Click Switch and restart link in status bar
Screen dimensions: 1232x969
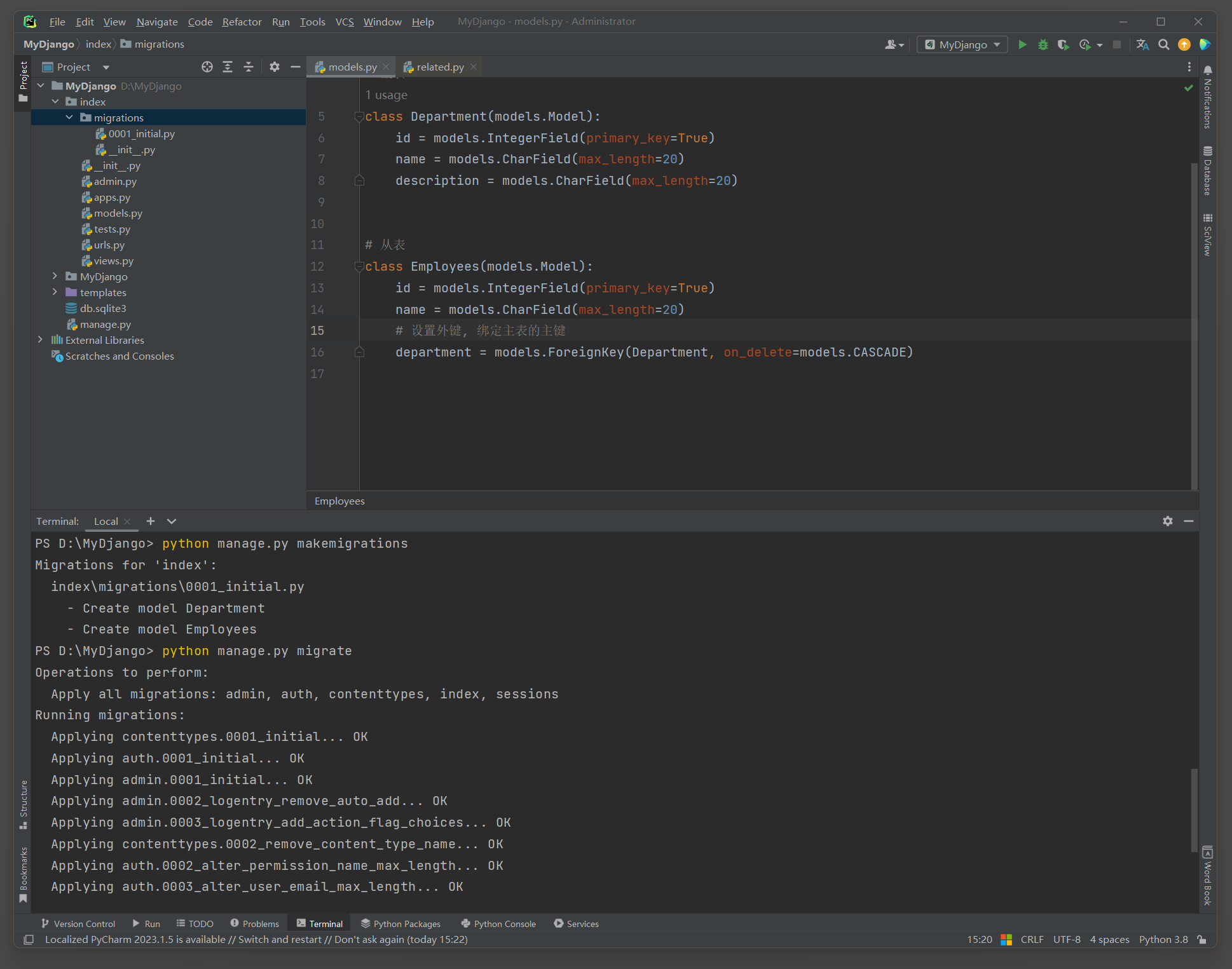click(x=279, y=939)
